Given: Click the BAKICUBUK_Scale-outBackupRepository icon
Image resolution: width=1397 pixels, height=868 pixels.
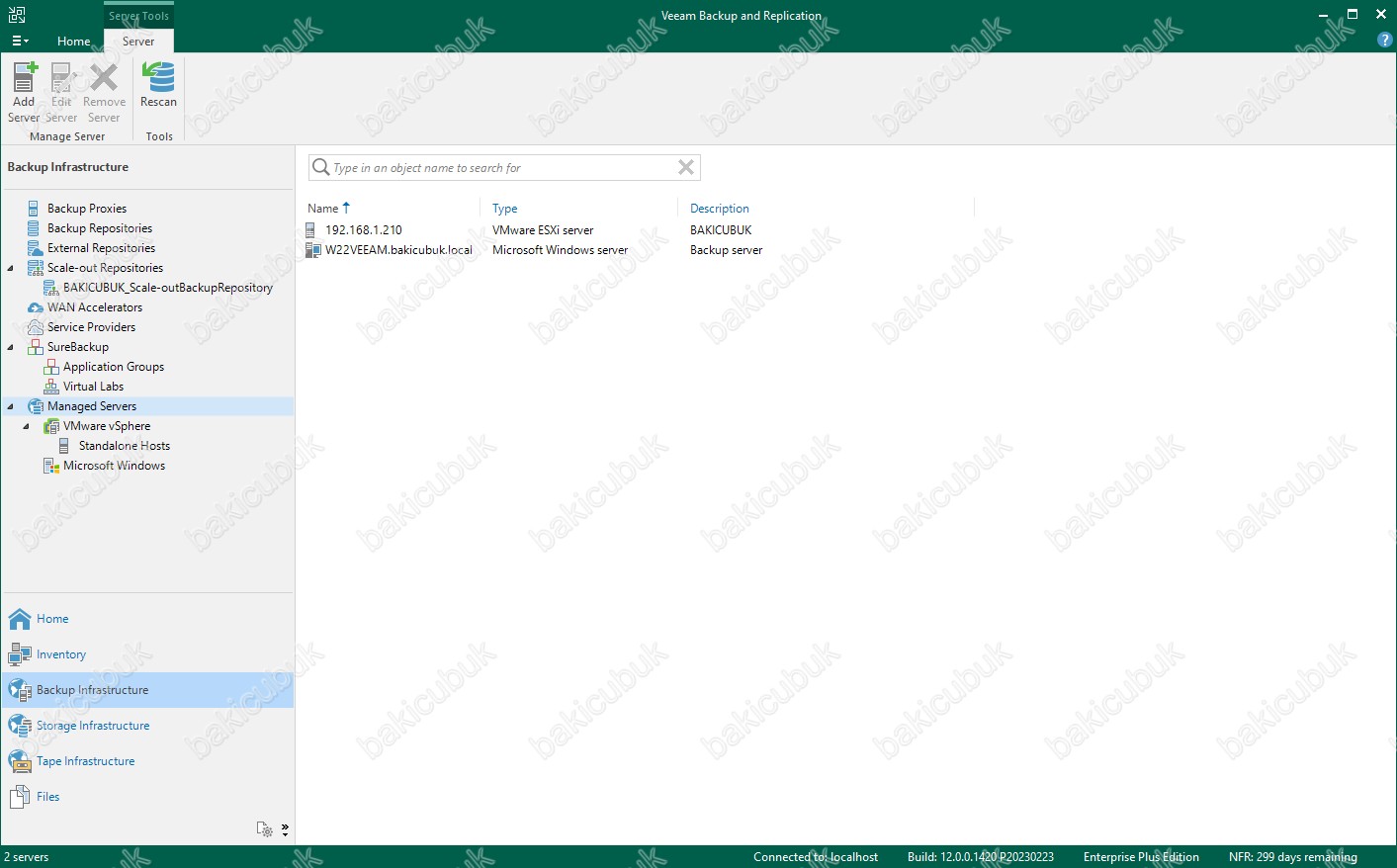Looking at the screenshot, I should pos(51,288).
